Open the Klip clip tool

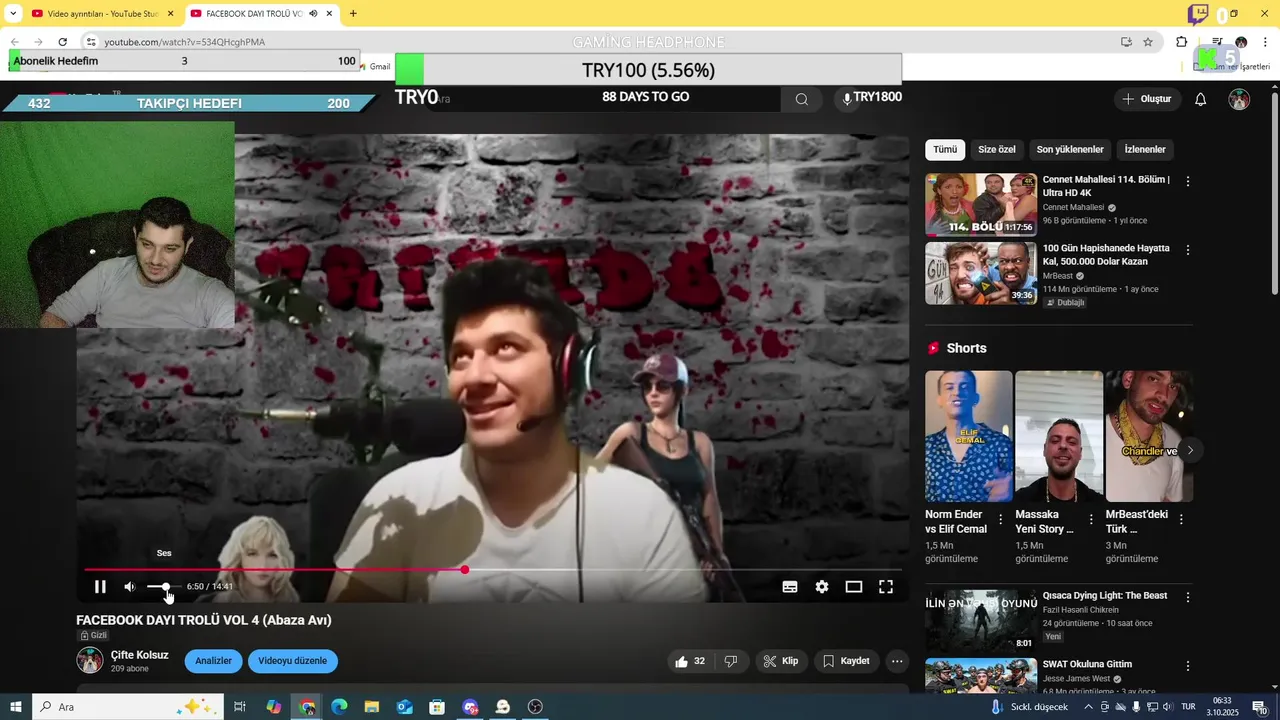tap(780, 661)
